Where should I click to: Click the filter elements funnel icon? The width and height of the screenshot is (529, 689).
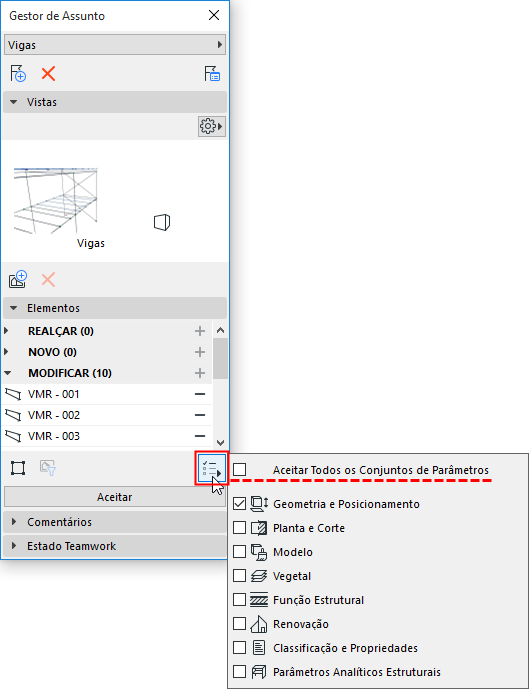[48, 468]
